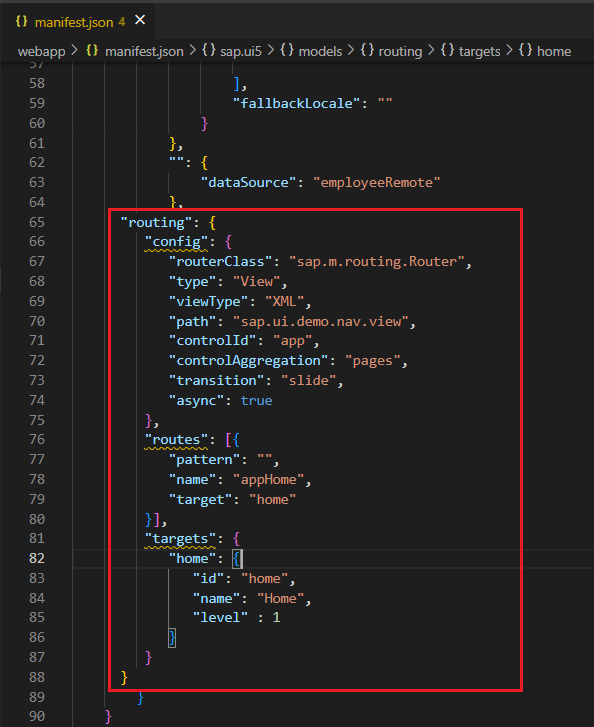Image resolution: width=594 pixels, height=727 pixels.
Task: Click the "routerClass" key
Action: (220, 262)
